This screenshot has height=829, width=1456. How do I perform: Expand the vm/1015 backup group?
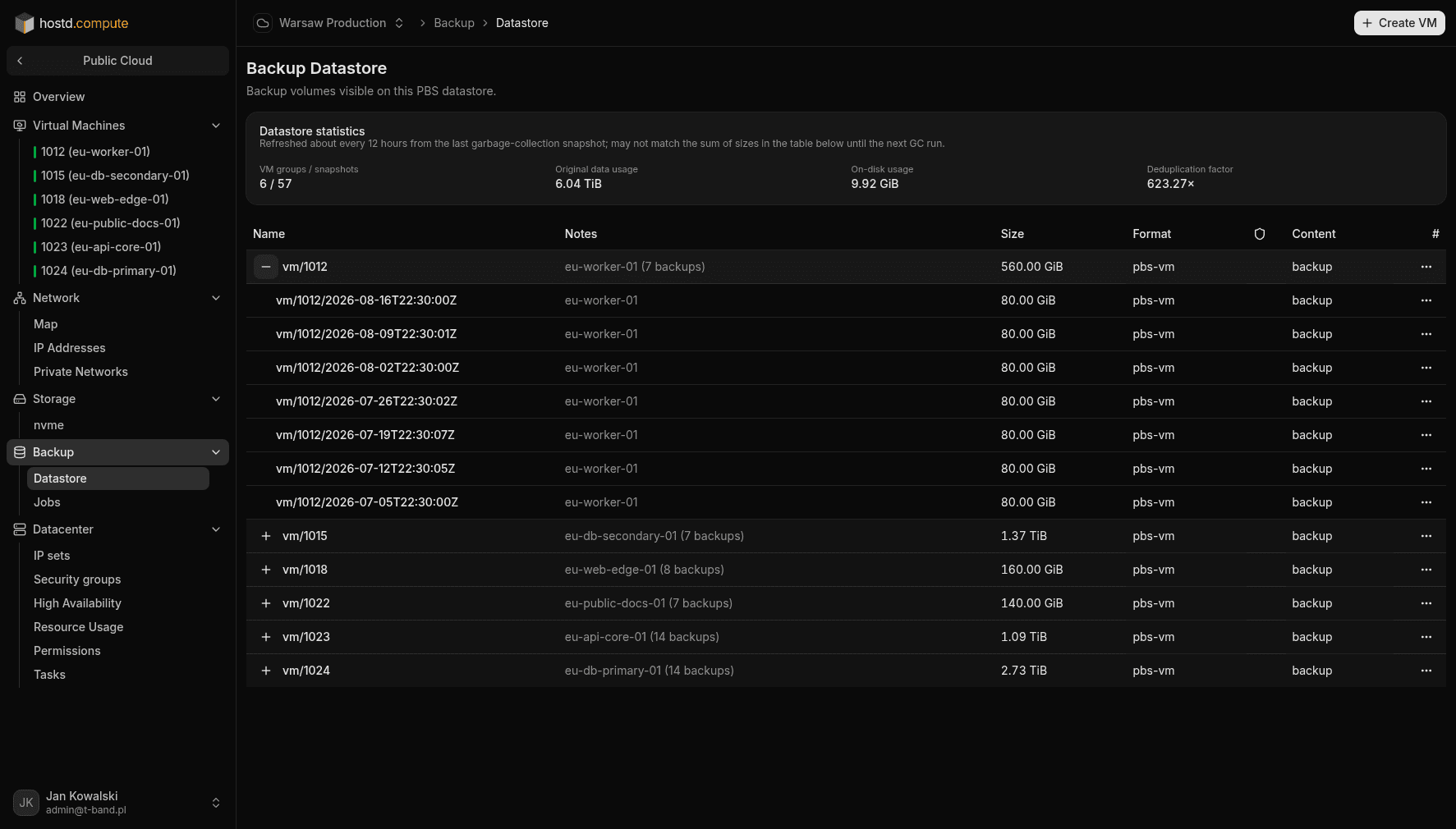(266, 536)
